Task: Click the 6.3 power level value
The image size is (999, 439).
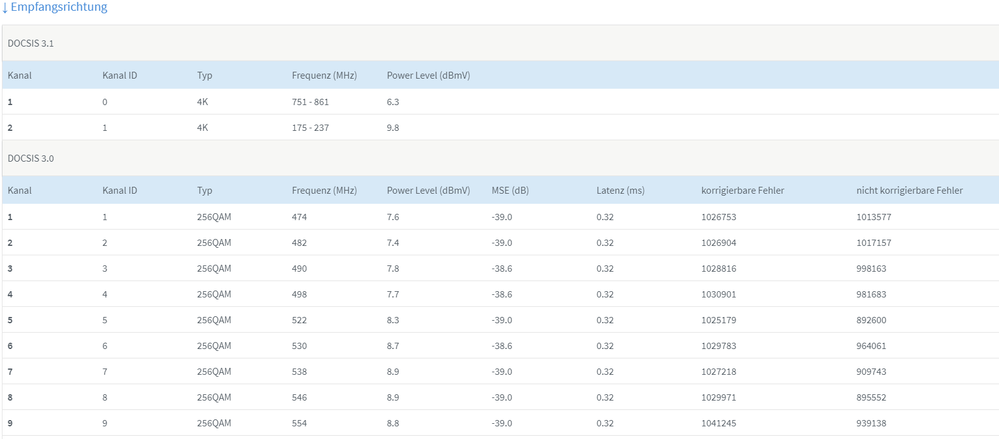Action: (x=394, y=102)
